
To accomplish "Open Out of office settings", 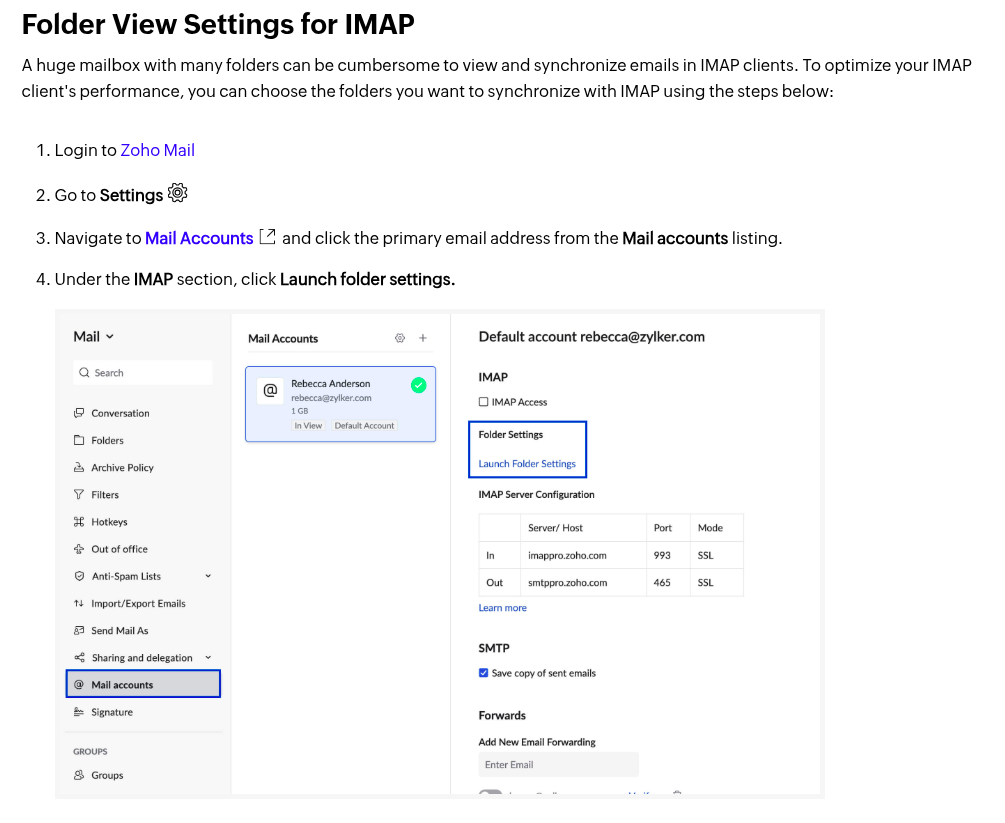I will tap(119, 549).
